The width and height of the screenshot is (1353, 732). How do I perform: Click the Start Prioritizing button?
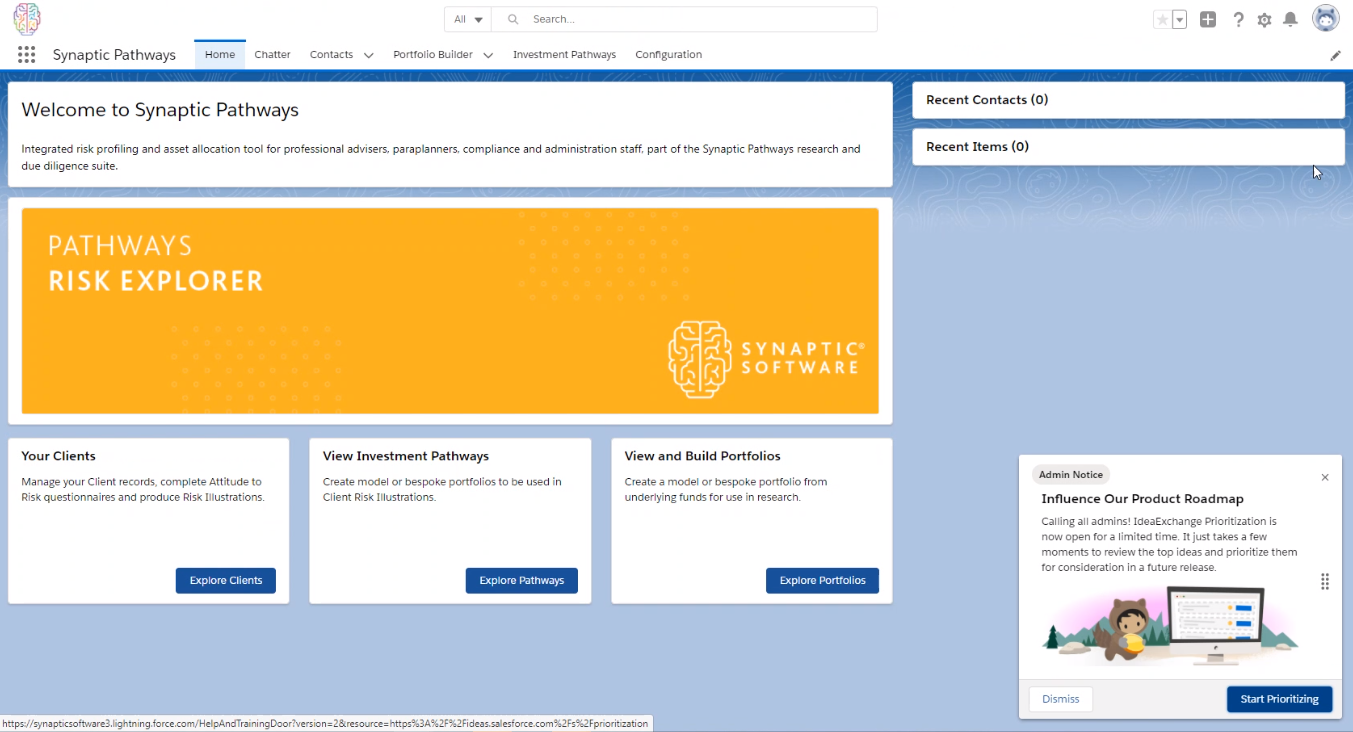[1280, 699]
